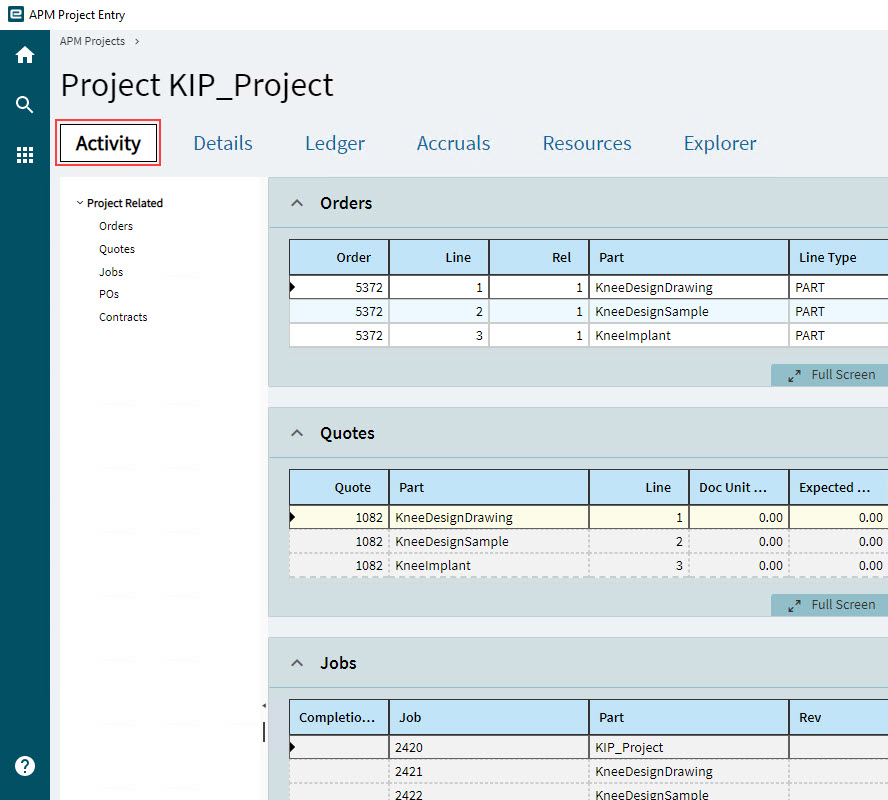Screen dimensions: 888x800
Task: Navigate to APM Projects breadcrumb
Action: (92, 41)
